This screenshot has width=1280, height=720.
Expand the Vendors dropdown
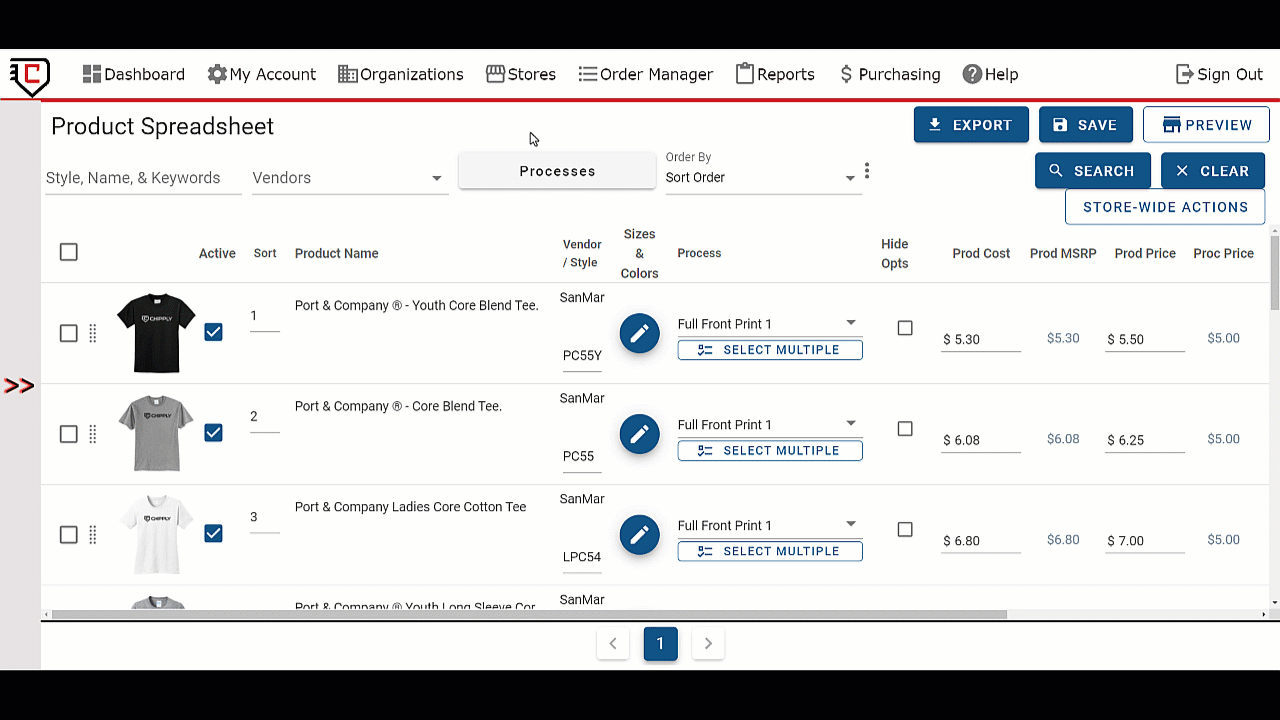click(x=348, y=178)
